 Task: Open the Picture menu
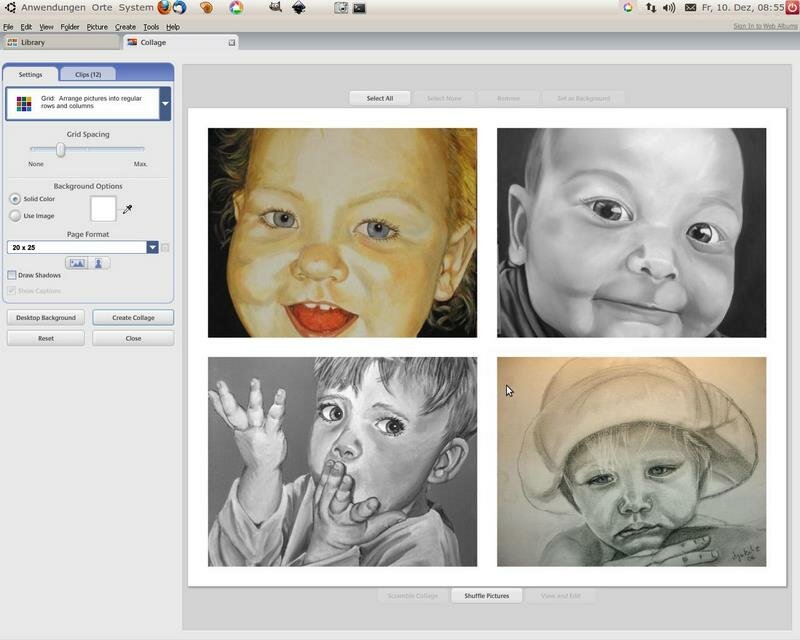(x=97, y=27)
